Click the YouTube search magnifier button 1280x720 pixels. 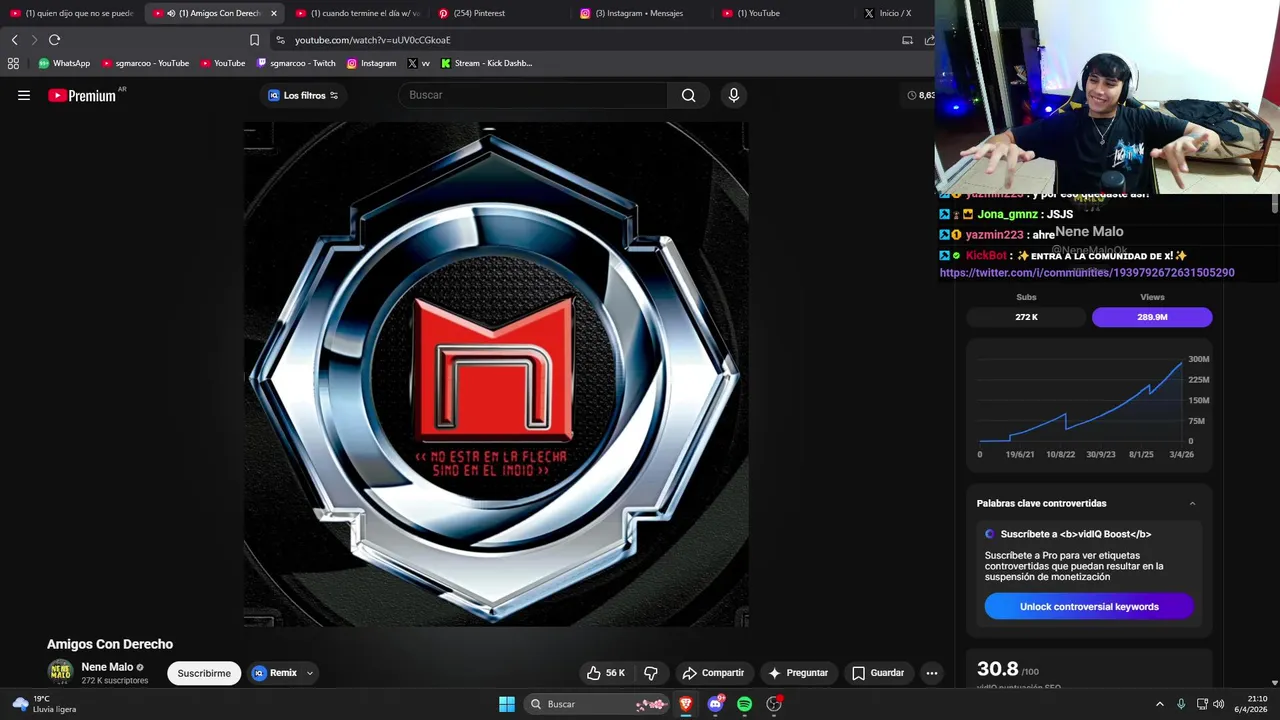click(688, 95)
